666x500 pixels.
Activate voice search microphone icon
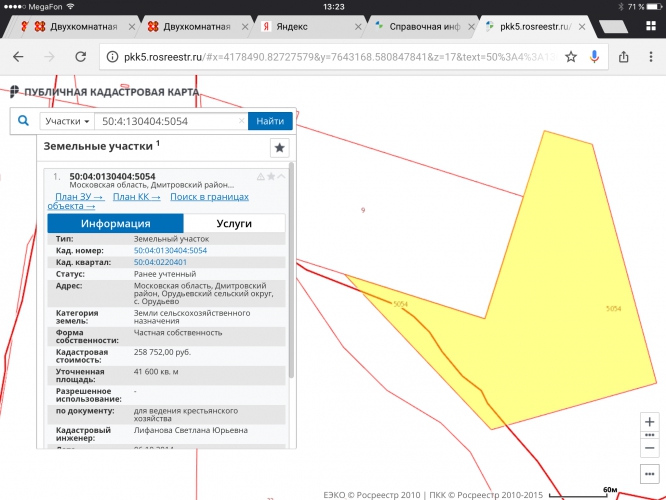click(594, 57)
